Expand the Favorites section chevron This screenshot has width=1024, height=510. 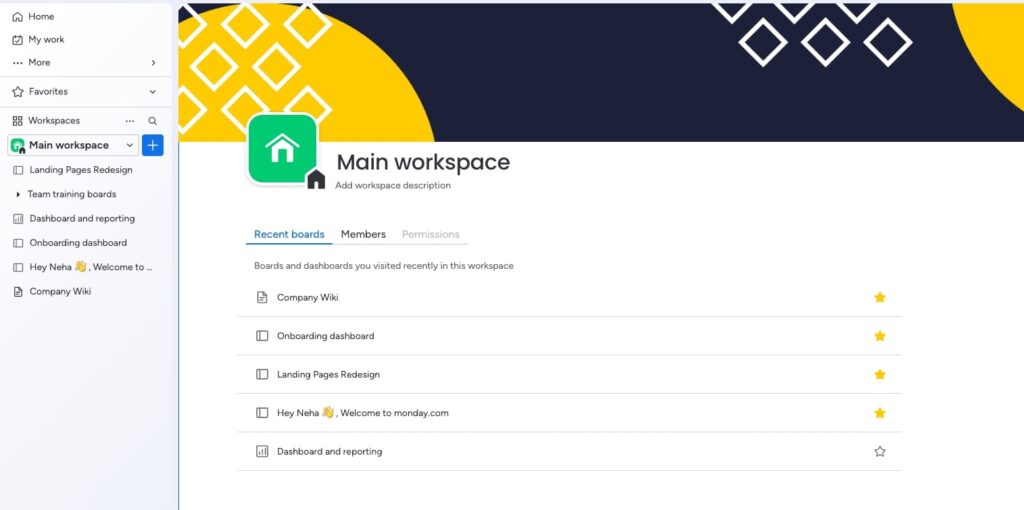click(x=153, y=92)
